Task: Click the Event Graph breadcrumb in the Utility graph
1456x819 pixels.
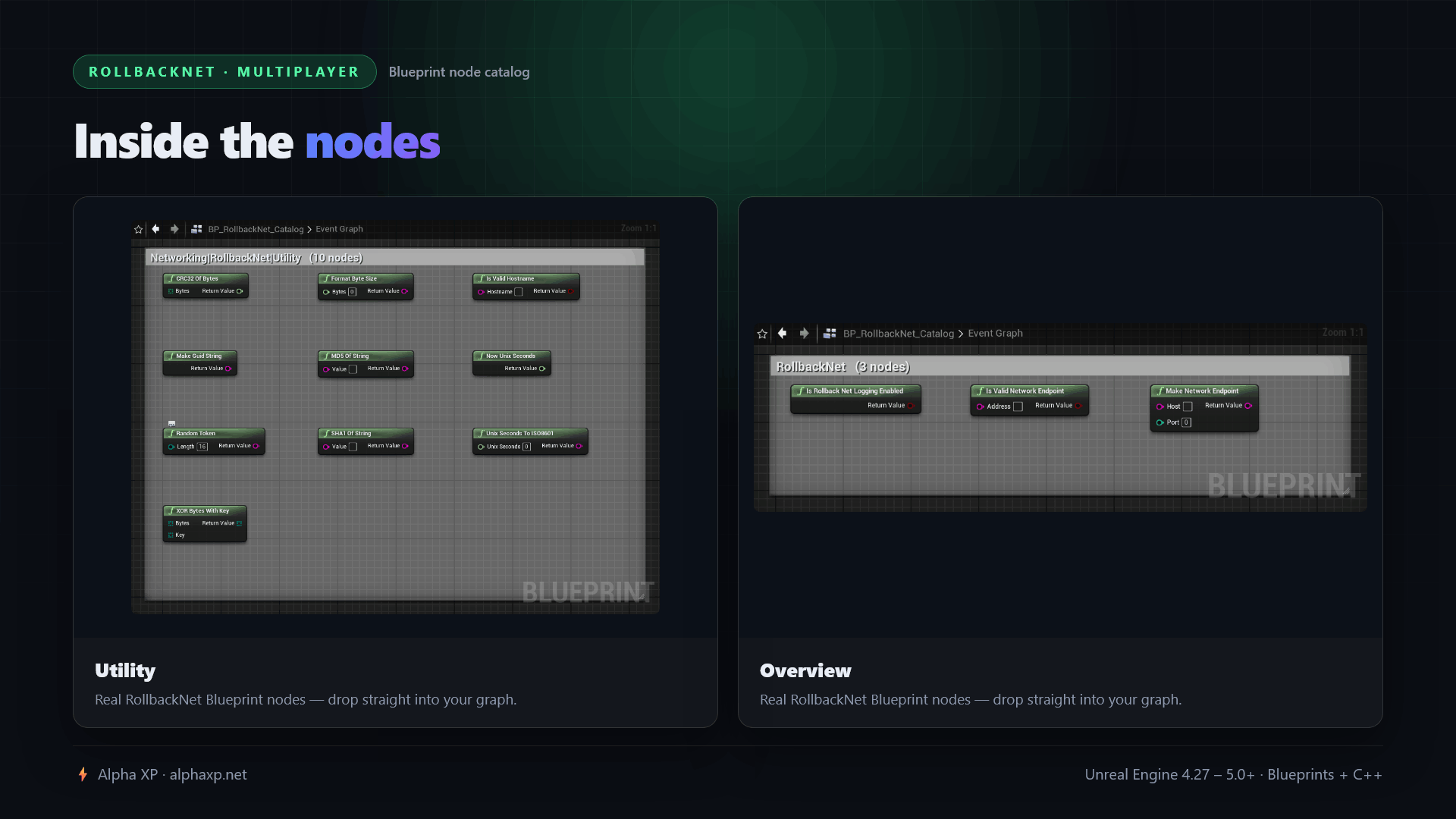Action: click(x=339, y=229)
